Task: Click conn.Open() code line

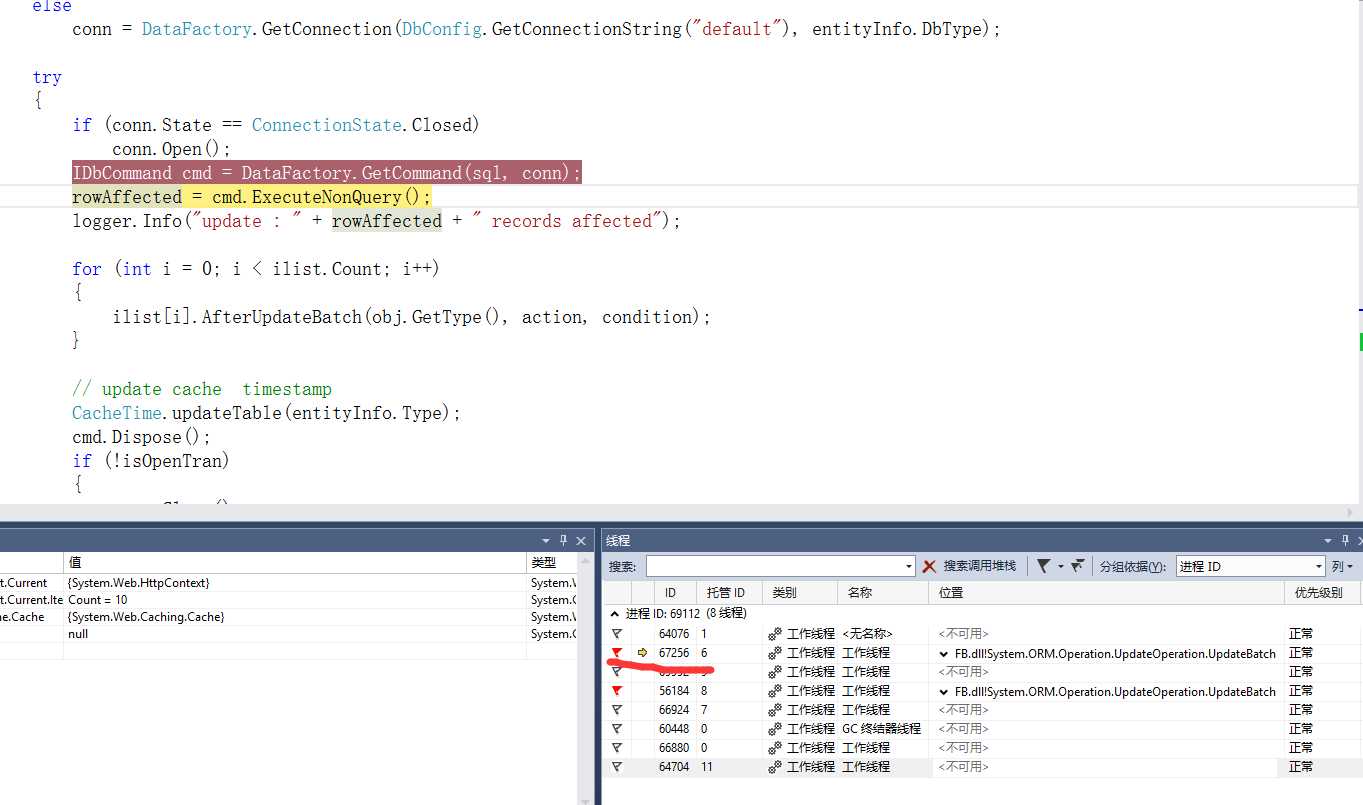Action: pos(171,149)
